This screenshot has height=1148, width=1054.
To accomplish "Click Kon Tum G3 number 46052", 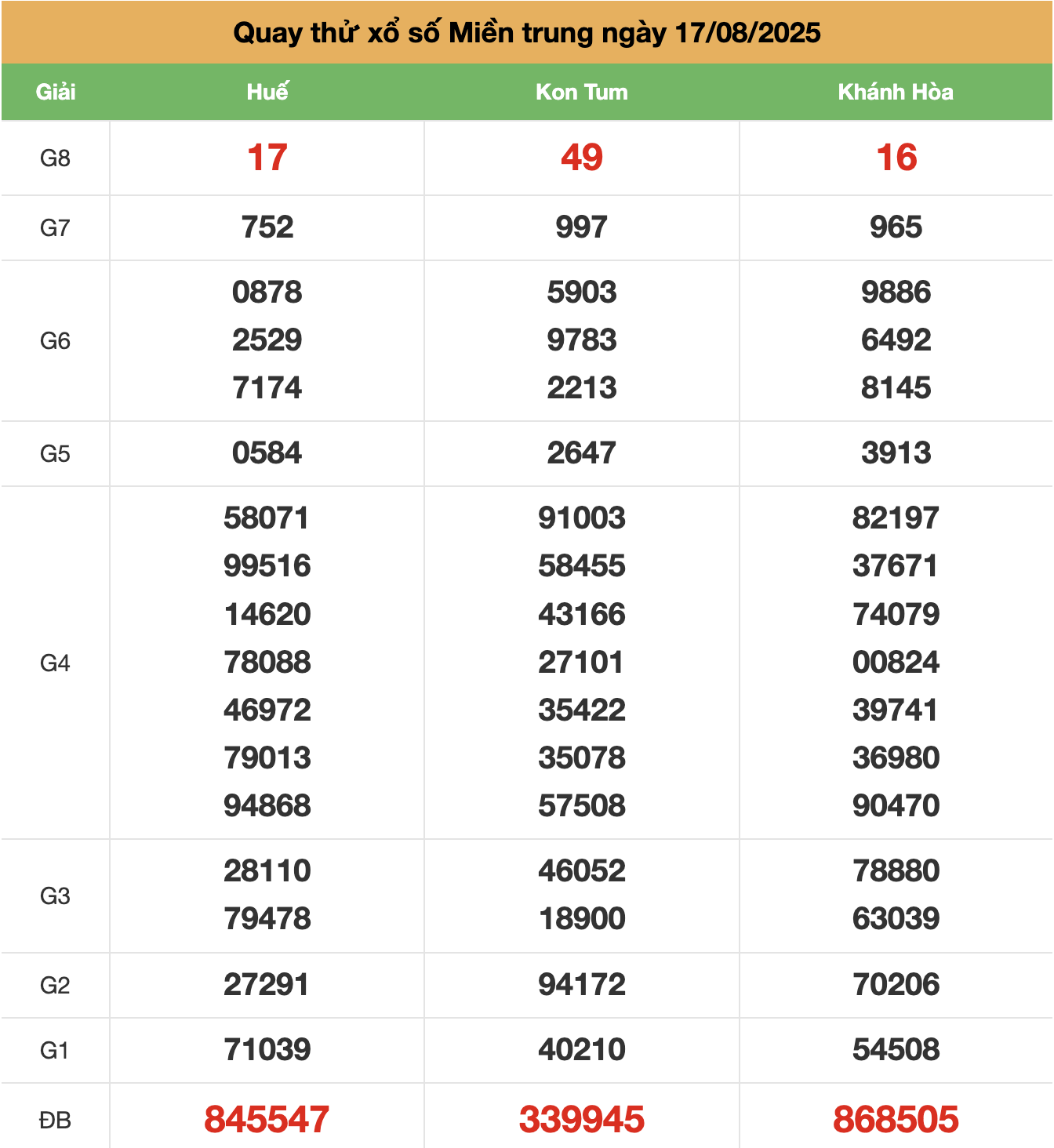I will [581, 871].
